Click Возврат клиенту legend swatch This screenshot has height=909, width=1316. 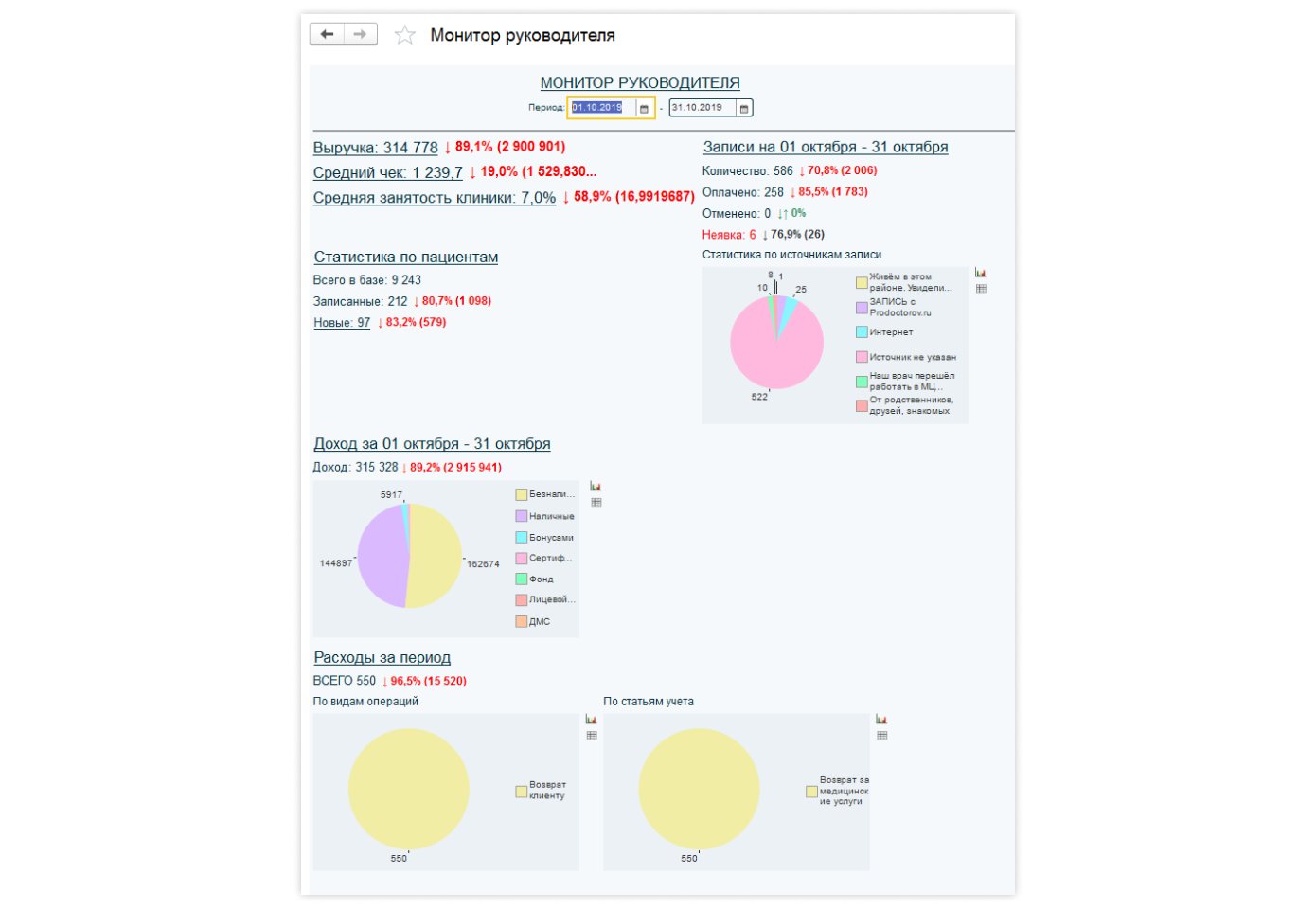521,792
